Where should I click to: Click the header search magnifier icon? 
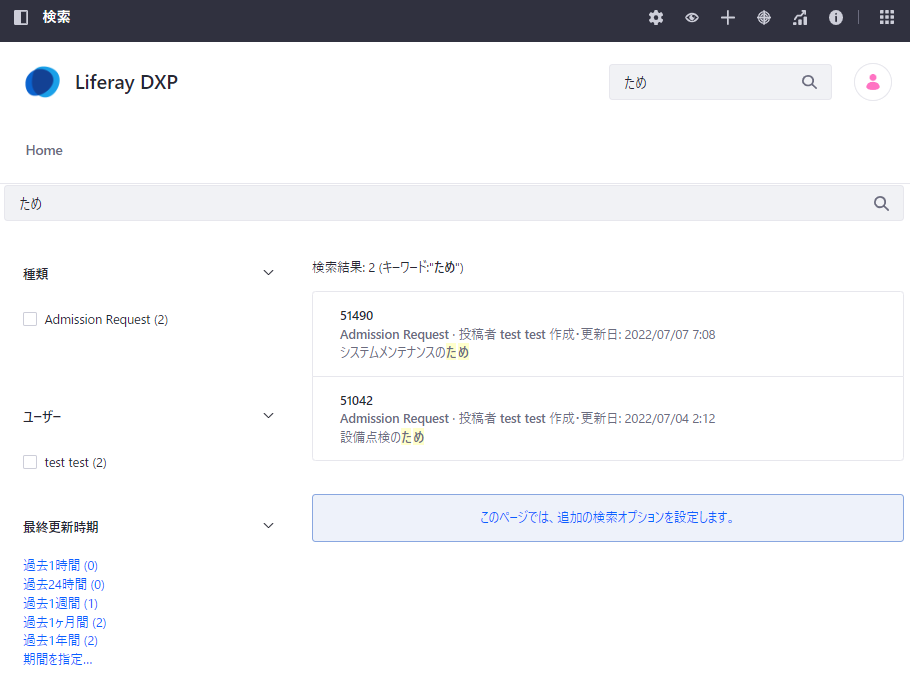(810, 82)
